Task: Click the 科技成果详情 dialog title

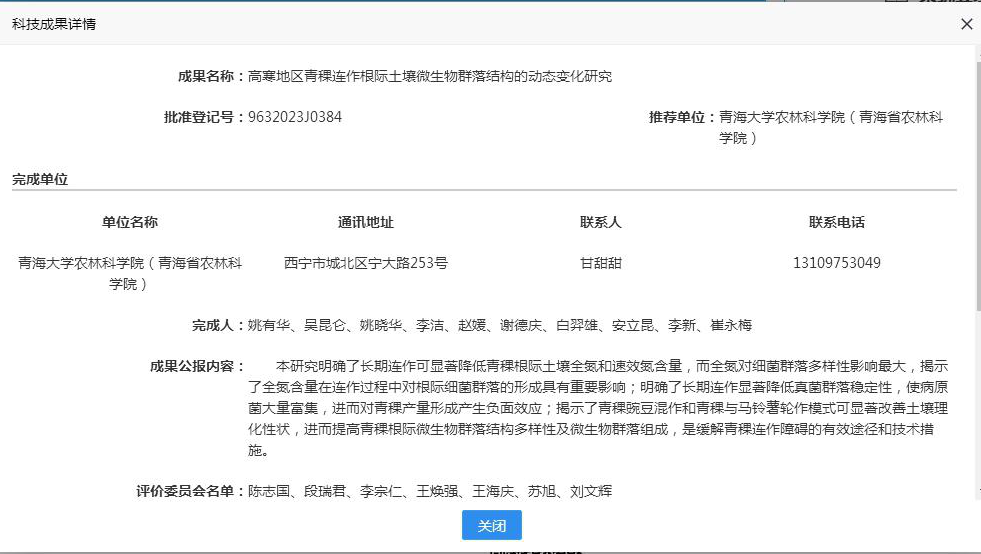Action: tap(54, 24)
